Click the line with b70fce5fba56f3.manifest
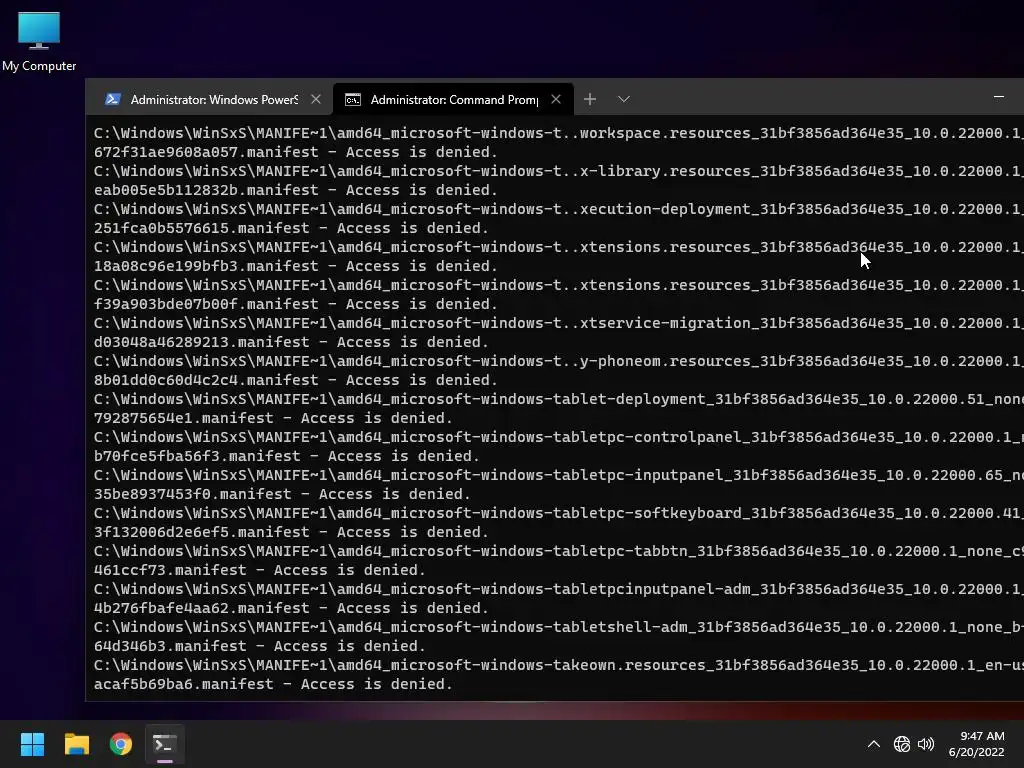1024x768 pixels. pyautogui.click(x=286, y=456)
